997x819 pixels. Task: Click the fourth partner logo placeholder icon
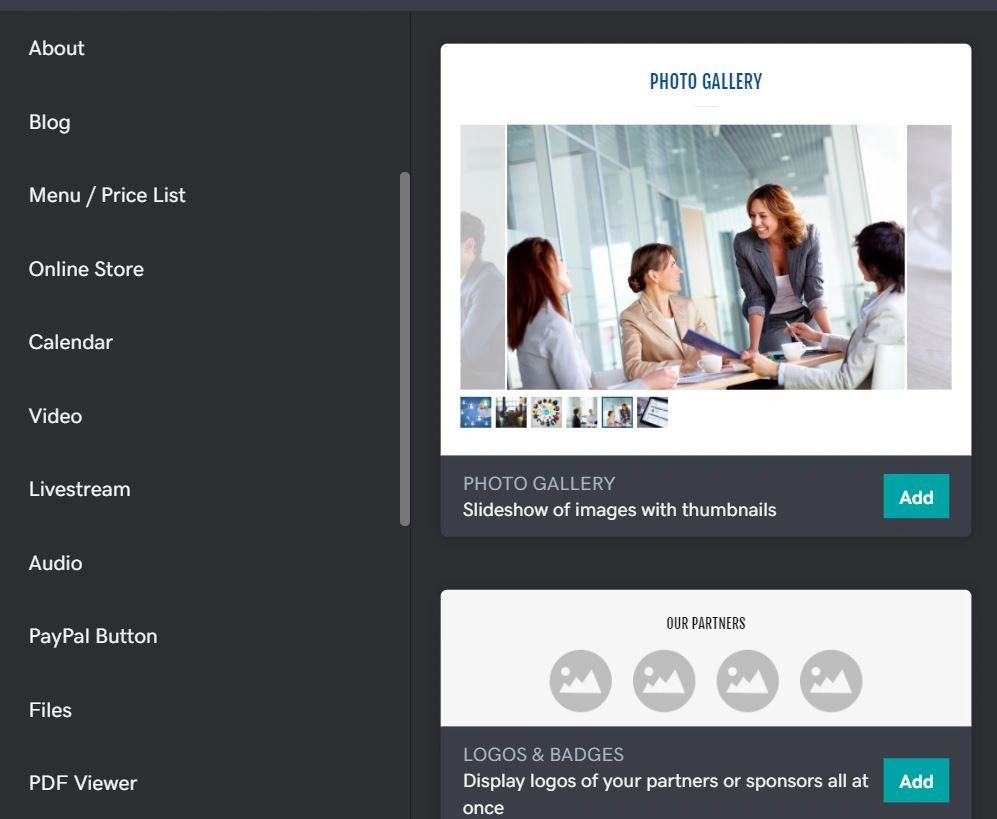[831, 680]
